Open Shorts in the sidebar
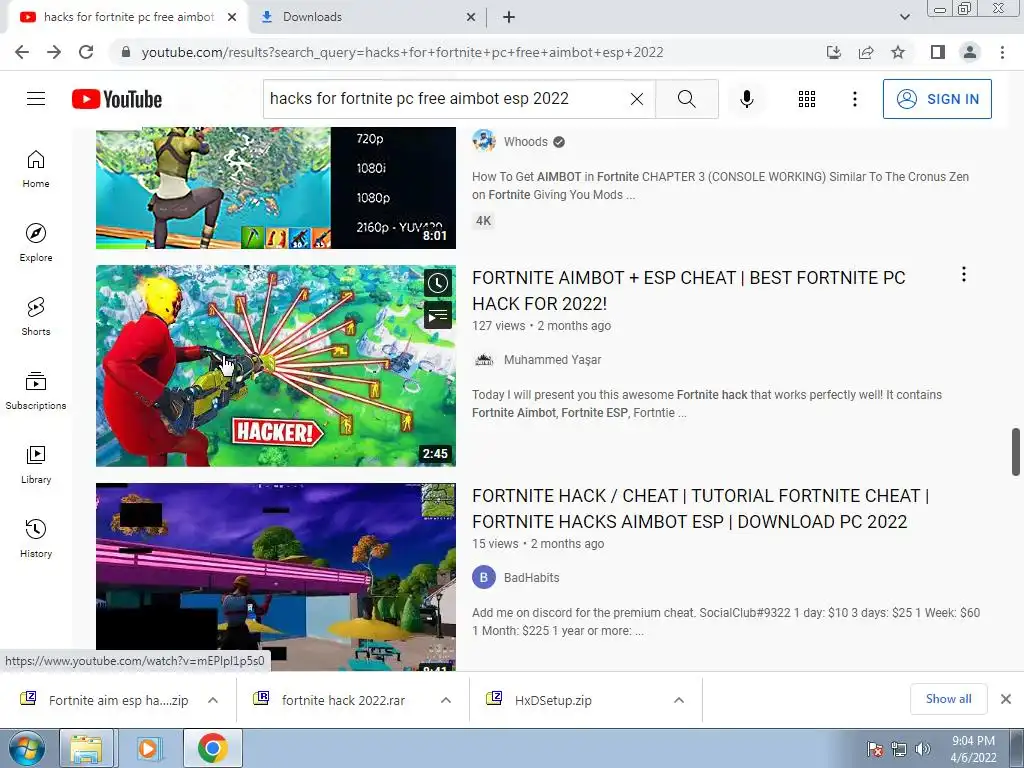 click(x=36, y=317)
